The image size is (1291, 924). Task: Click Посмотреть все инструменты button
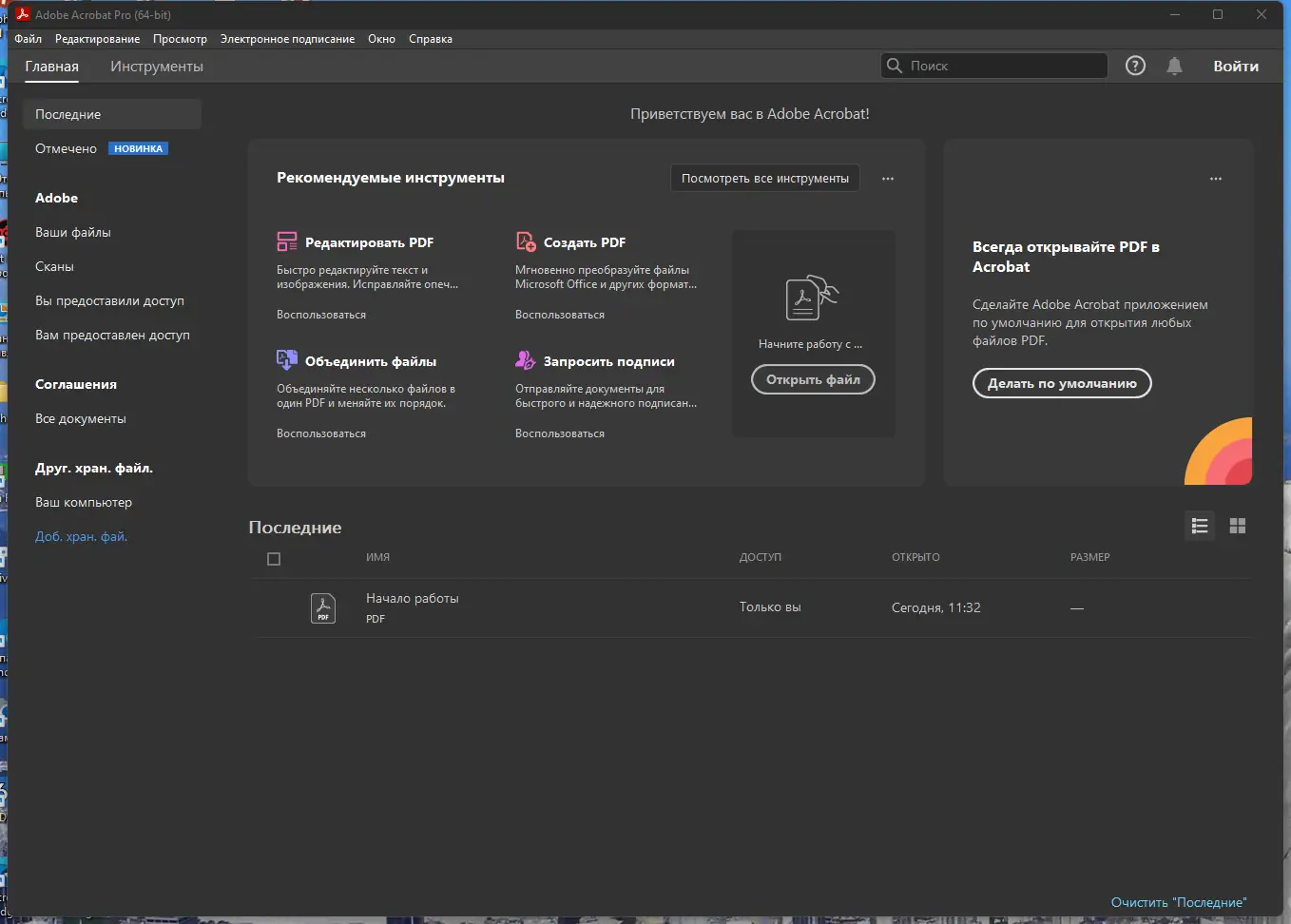tap(765, 178)
